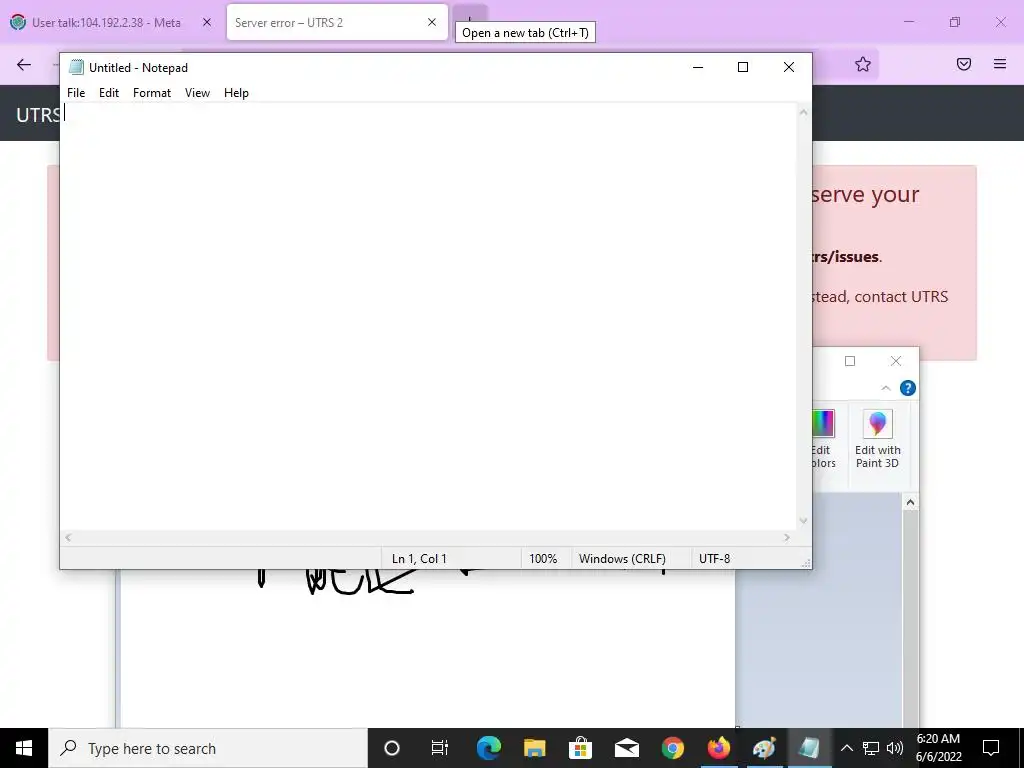Click Notepad horizontal scrollbar right arrow

click(787, 537)
